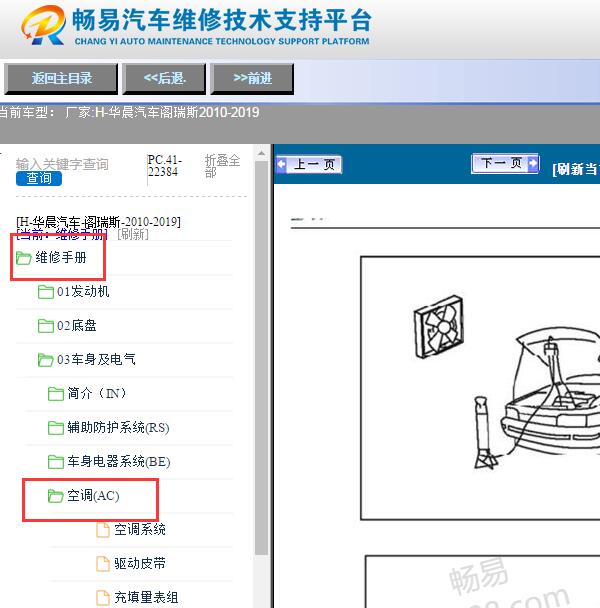
Task: Expand 简介（IN）tree node
Action: pyautogui.click(x=97, y=393)
